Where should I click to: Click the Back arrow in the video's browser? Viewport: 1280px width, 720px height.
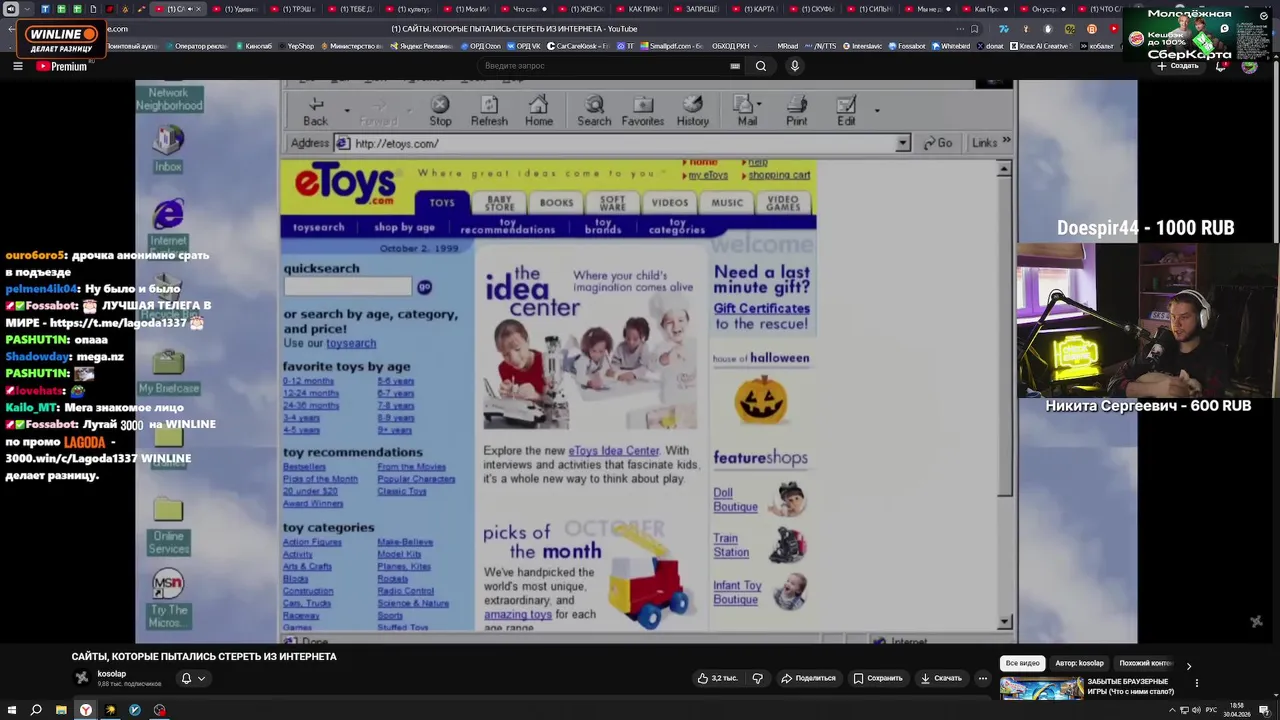(x=316, y=111)
